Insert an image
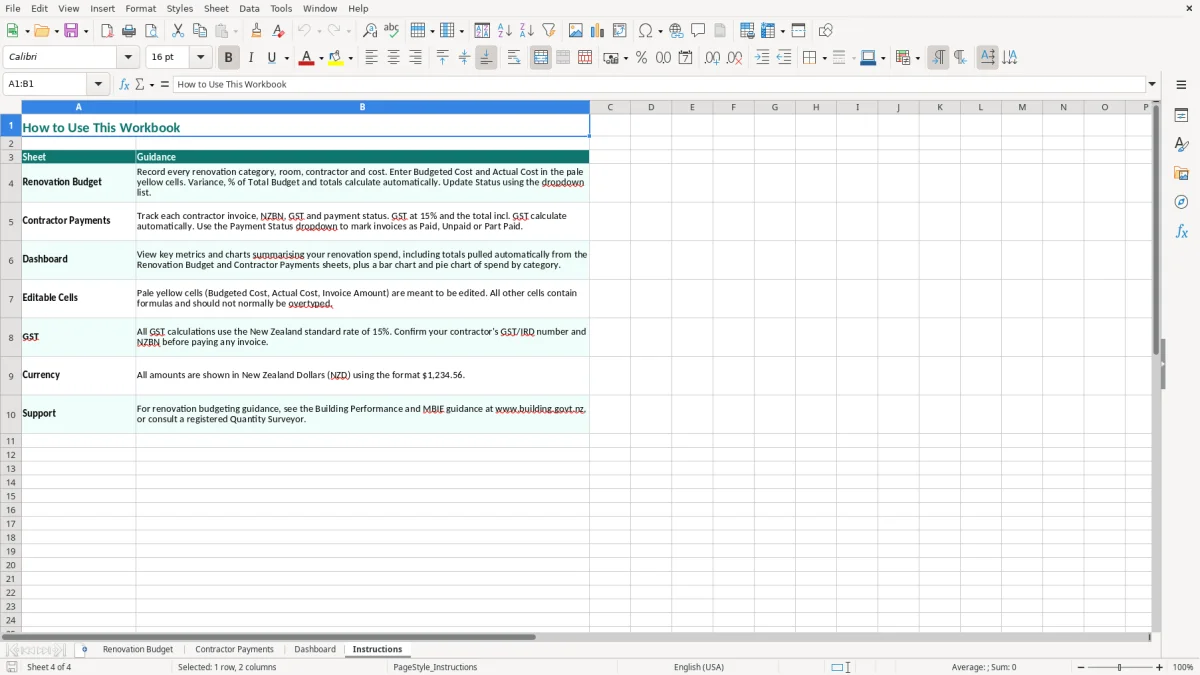 pos(576,31)
